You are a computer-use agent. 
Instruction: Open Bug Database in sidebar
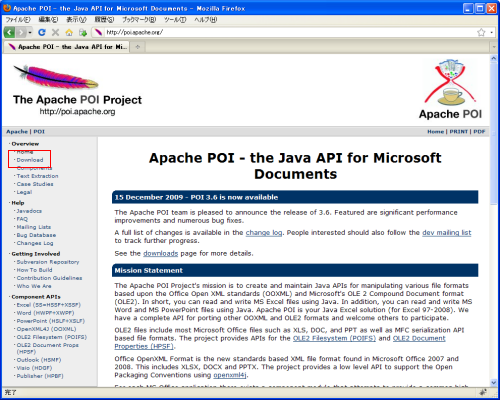point(36,235)
